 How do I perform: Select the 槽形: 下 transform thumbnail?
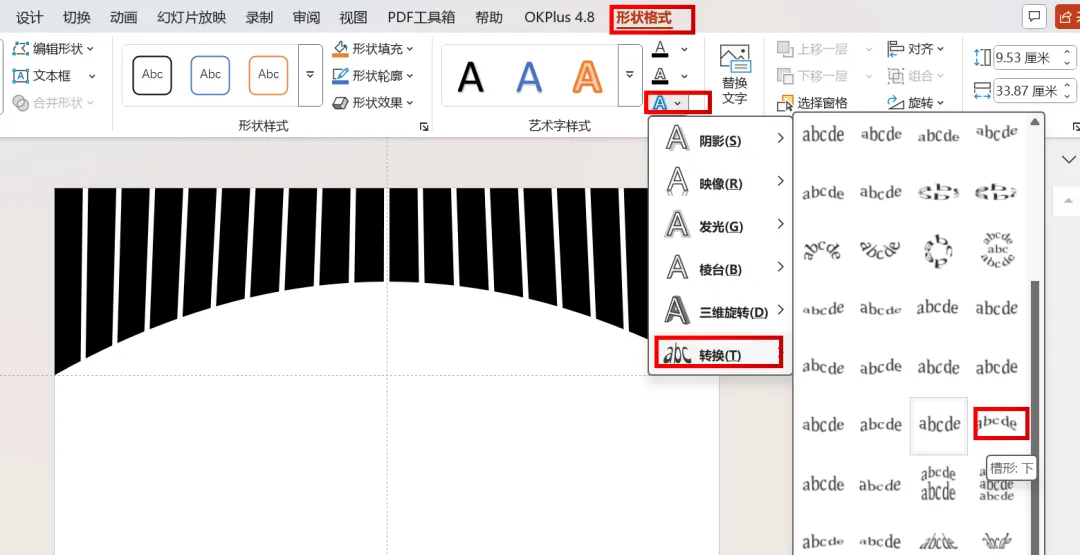pyautogui.click(x=997, y=423)
